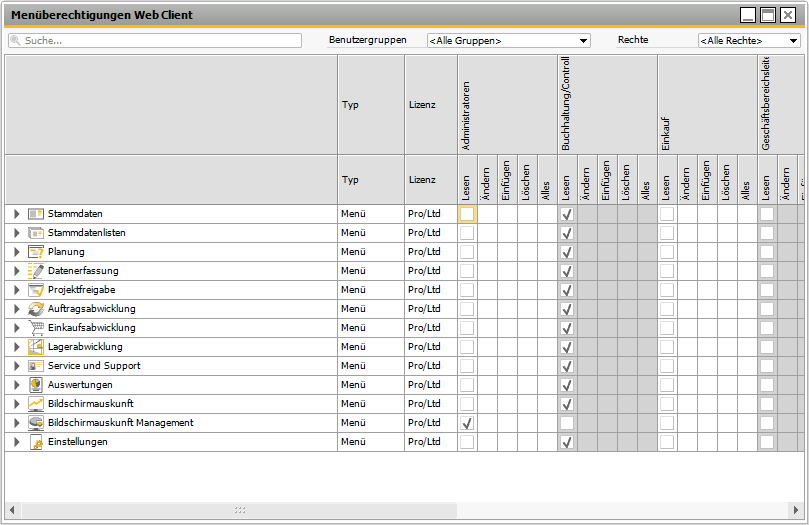Expand the Auftragsabwicklung node
The width and height of the screenshot is (809, 525).
pos(17,309)
